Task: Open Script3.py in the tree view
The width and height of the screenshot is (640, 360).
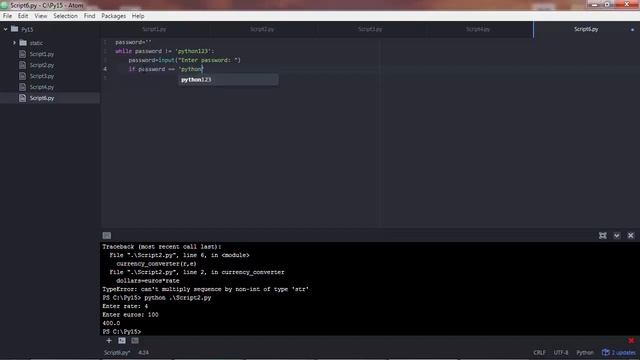Action: [42, 76]
